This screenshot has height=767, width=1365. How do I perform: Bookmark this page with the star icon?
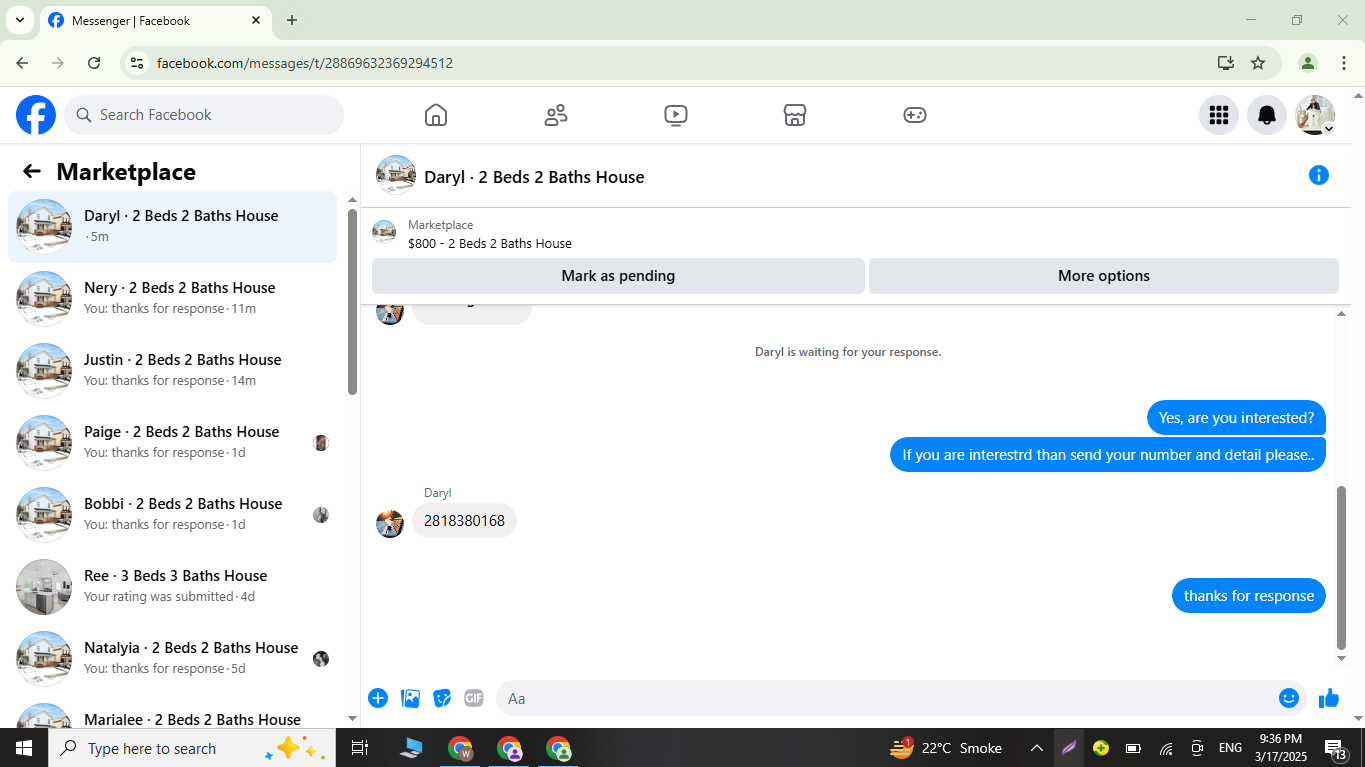click(x=1258, y=63)
